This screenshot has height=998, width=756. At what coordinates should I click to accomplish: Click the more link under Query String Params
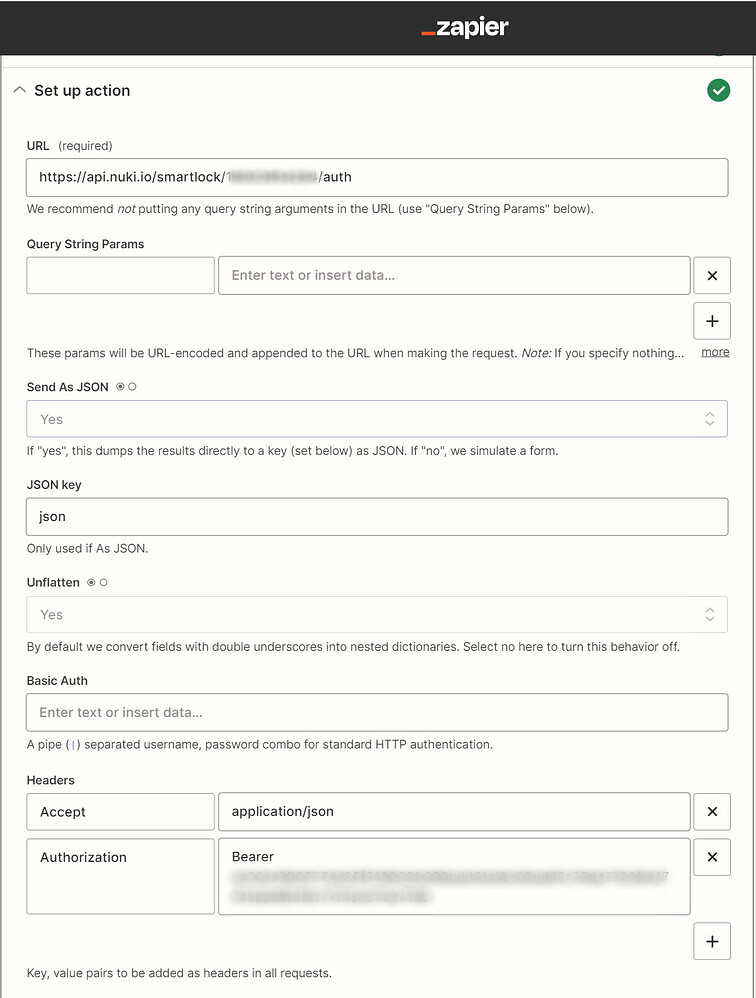pyautogui.click(x=714, y=351)
